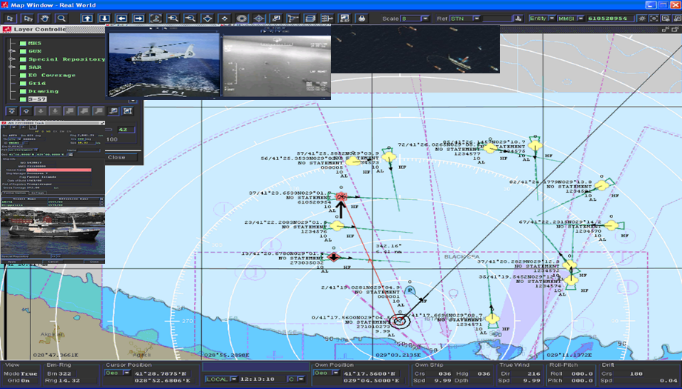Select the hand pan tool
Image resolution: width=682 pixels, height=389 pixels.
[x=44, y=18]
